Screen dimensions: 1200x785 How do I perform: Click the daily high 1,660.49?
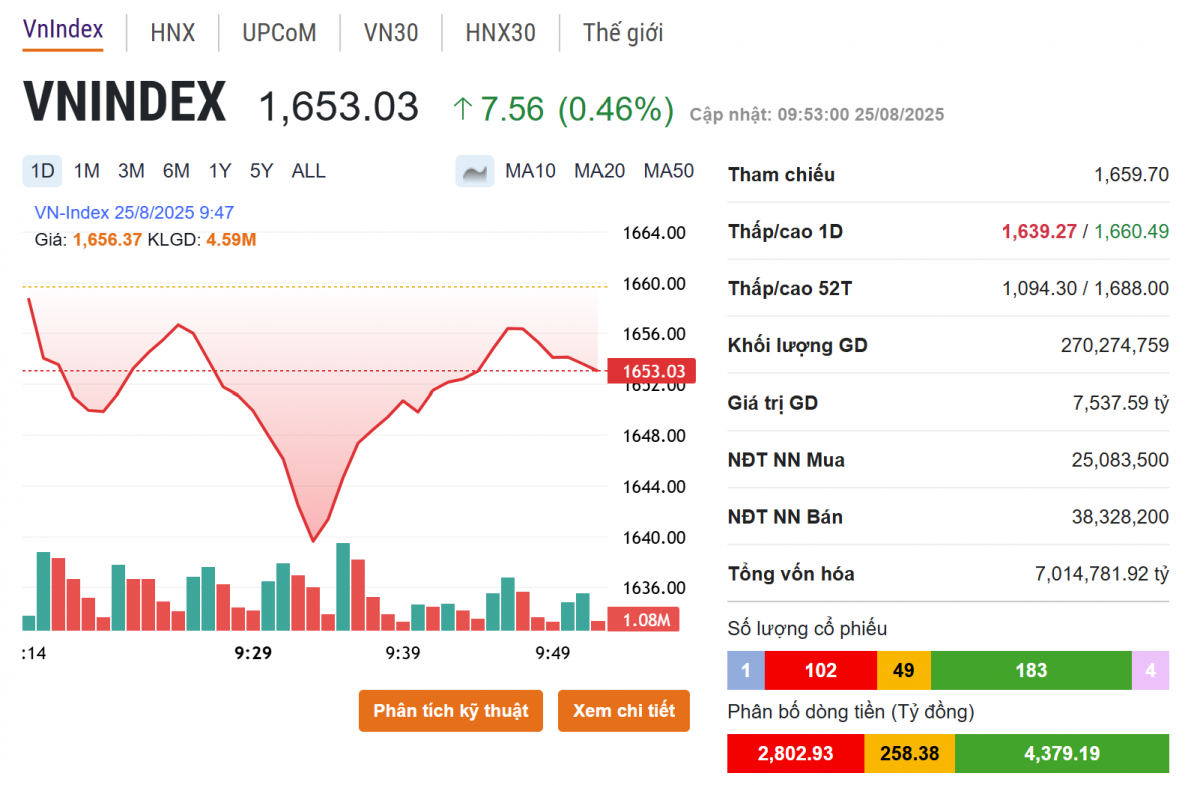point(1131,232)
